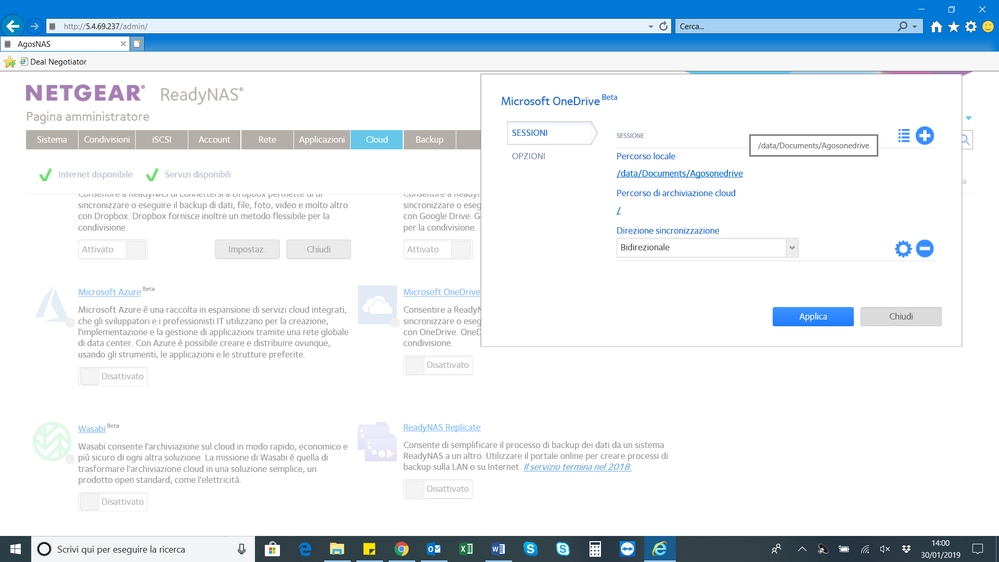Click the browser back arrow
This screenshot has height=562, width=999.
click(x=13, y=26)
